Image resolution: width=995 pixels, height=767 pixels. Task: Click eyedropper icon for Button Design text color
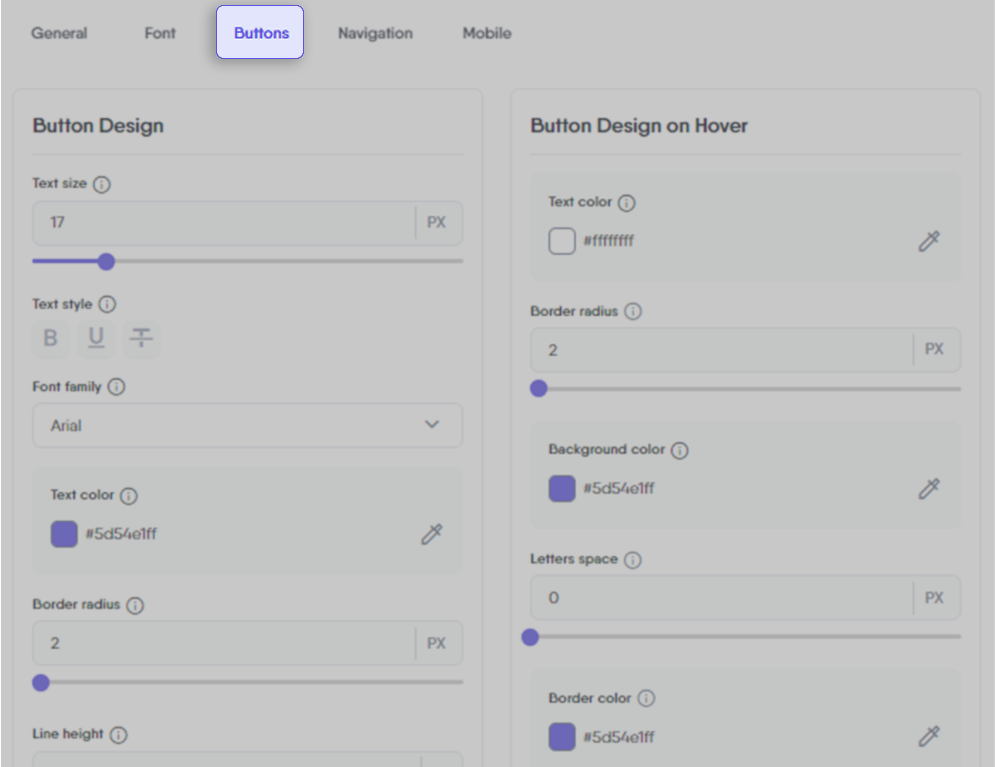click(431, 534)
